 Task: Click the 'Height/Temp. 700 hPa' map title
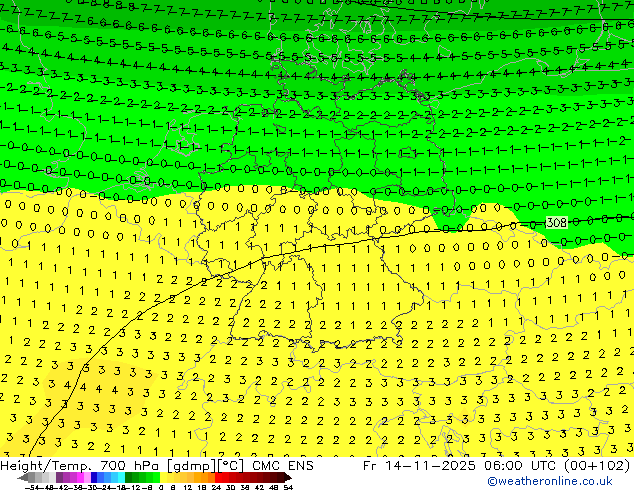(x=80, y=466)
